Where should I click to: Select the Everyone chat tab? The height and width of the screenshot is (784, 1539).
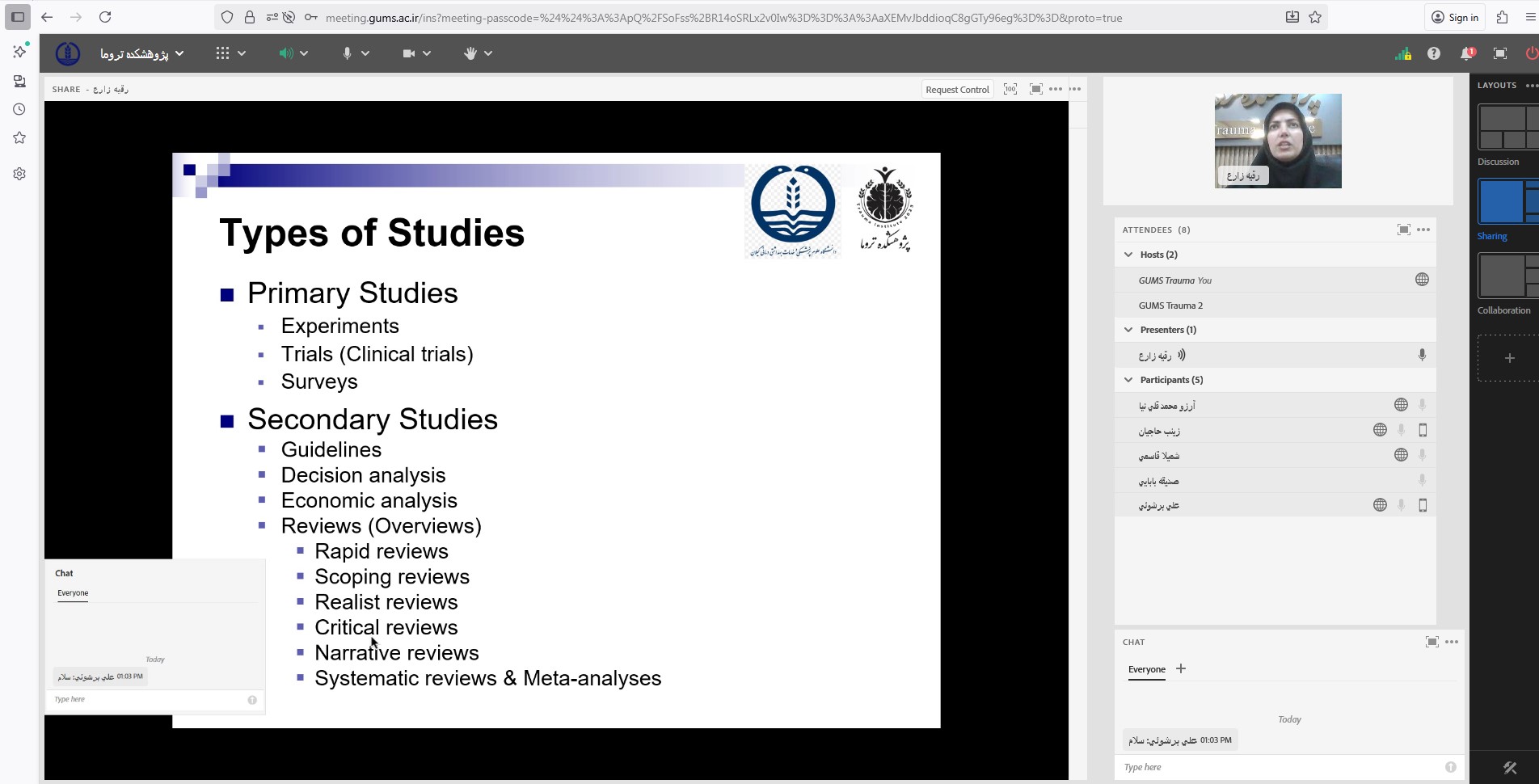pyautogui.click(x=1146, y=669)
